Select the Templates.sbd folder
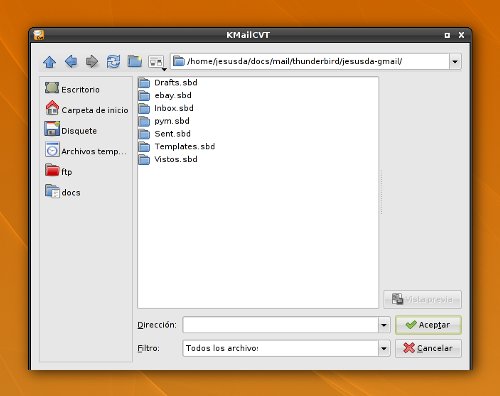The height and width of the screenshot is (396, 500). pos(177,147)
